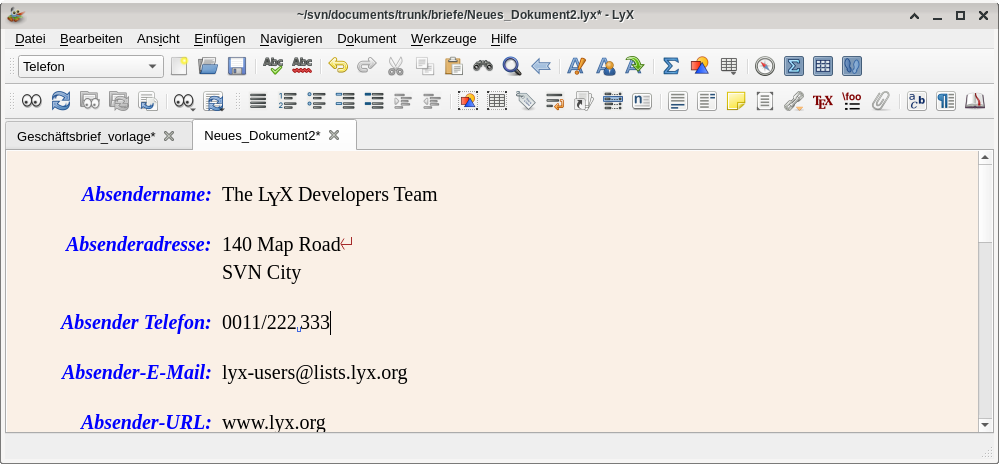
Task: Insert a yellow LyX note
Action: 736,100
